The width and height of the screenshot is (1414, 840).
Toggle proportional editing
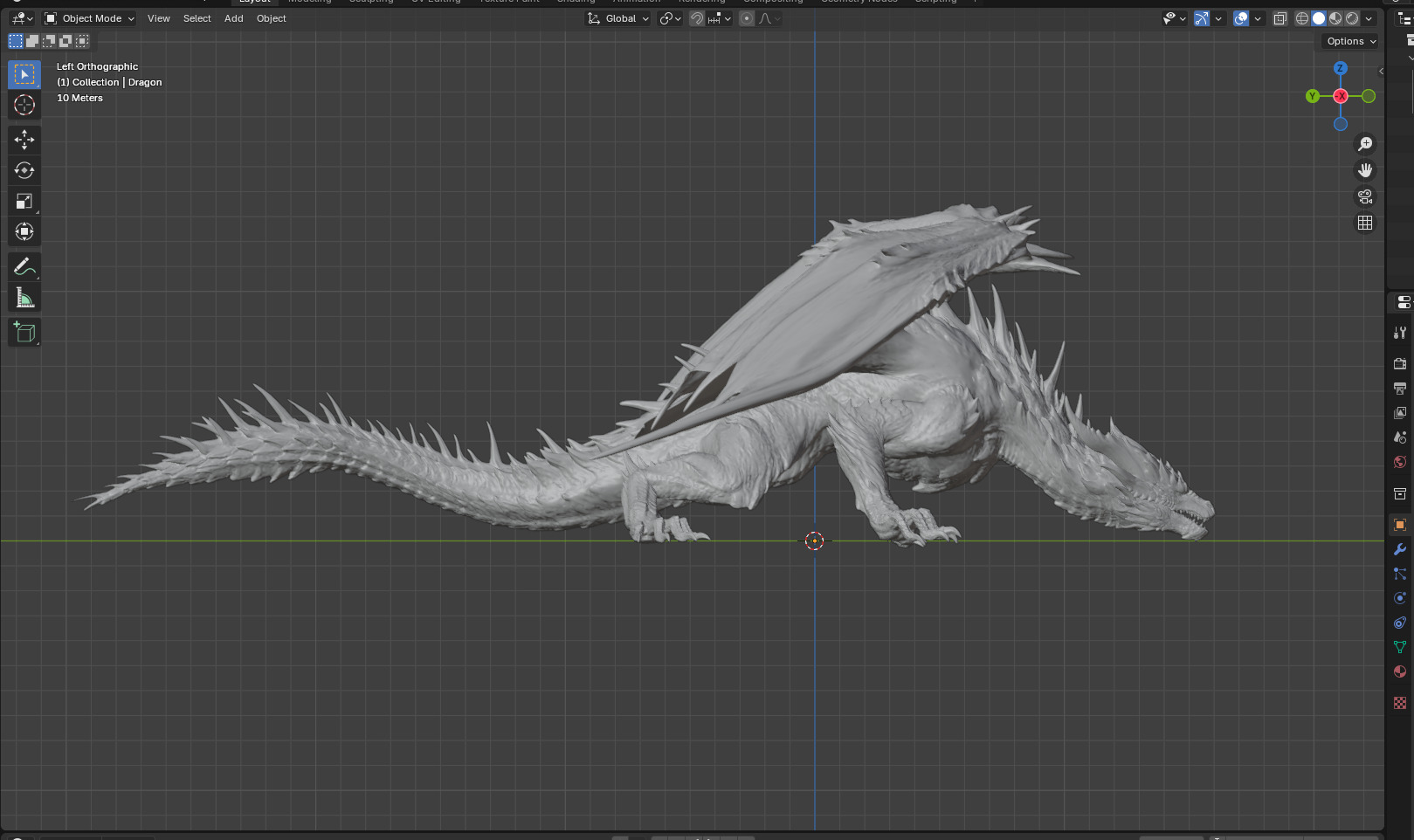pos(747,18)
